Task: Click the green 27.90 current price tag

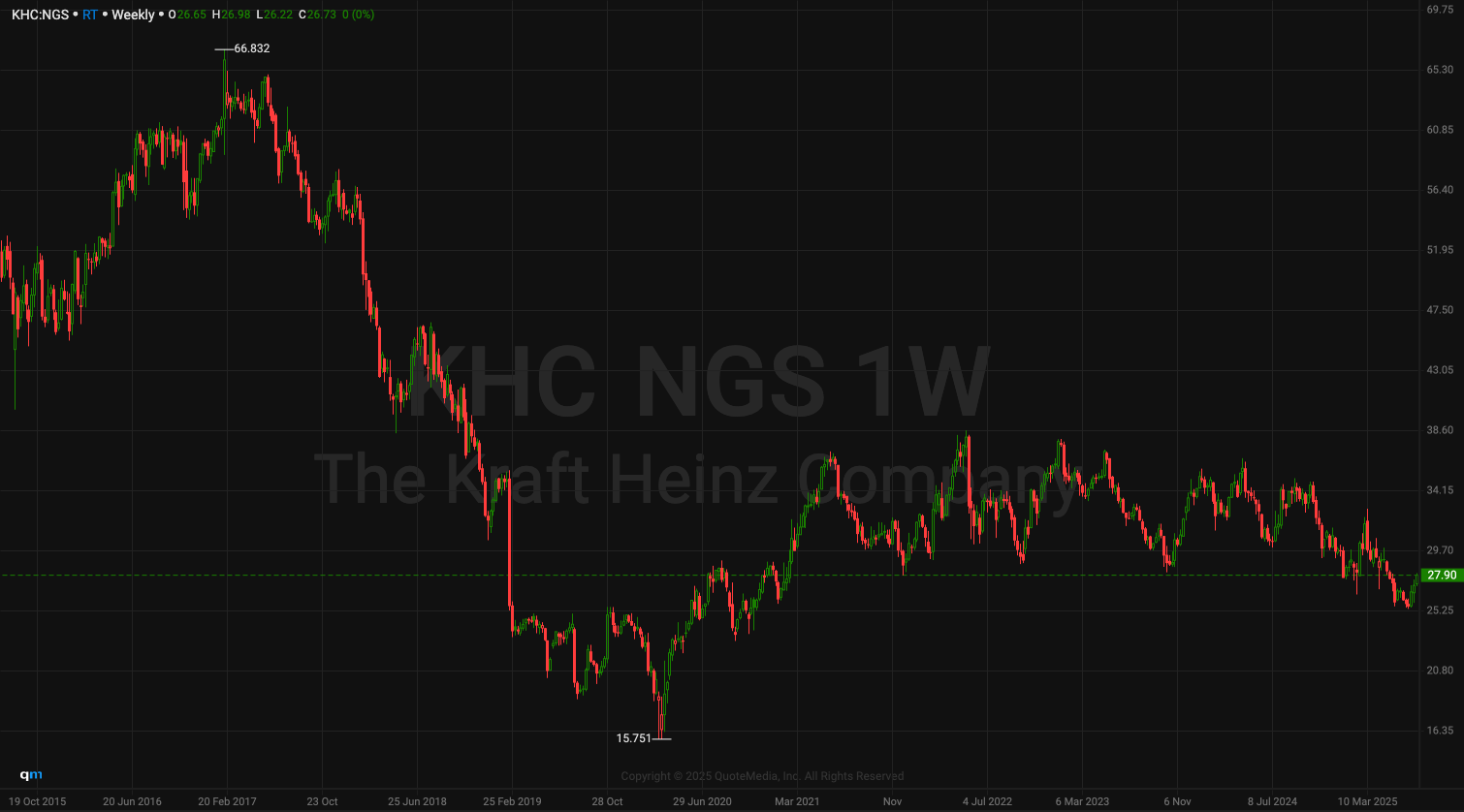Action: 1441,576
